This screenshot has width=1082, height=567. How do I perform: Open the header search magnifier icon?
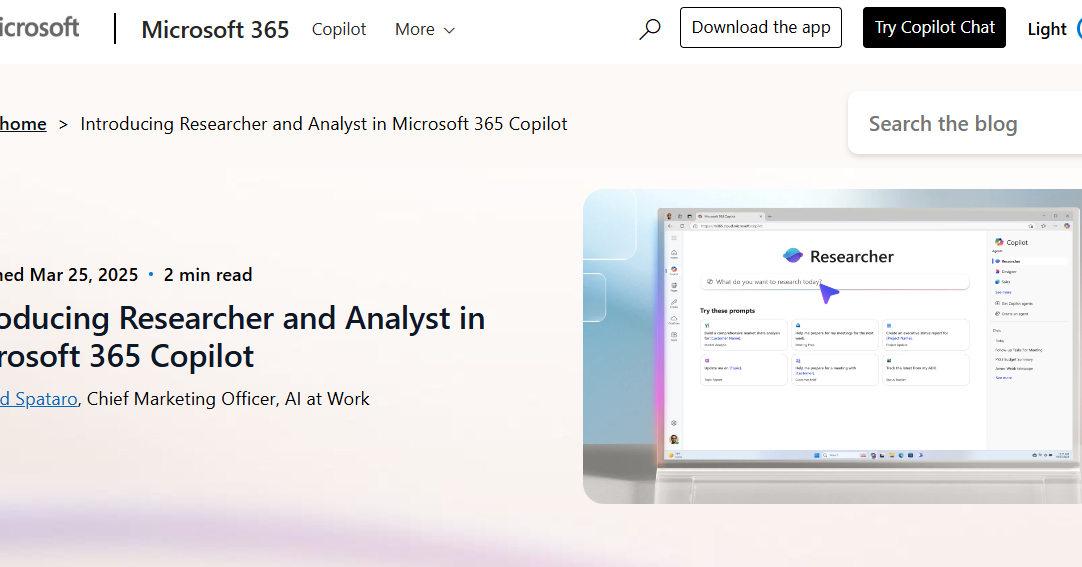click(650, 29)
